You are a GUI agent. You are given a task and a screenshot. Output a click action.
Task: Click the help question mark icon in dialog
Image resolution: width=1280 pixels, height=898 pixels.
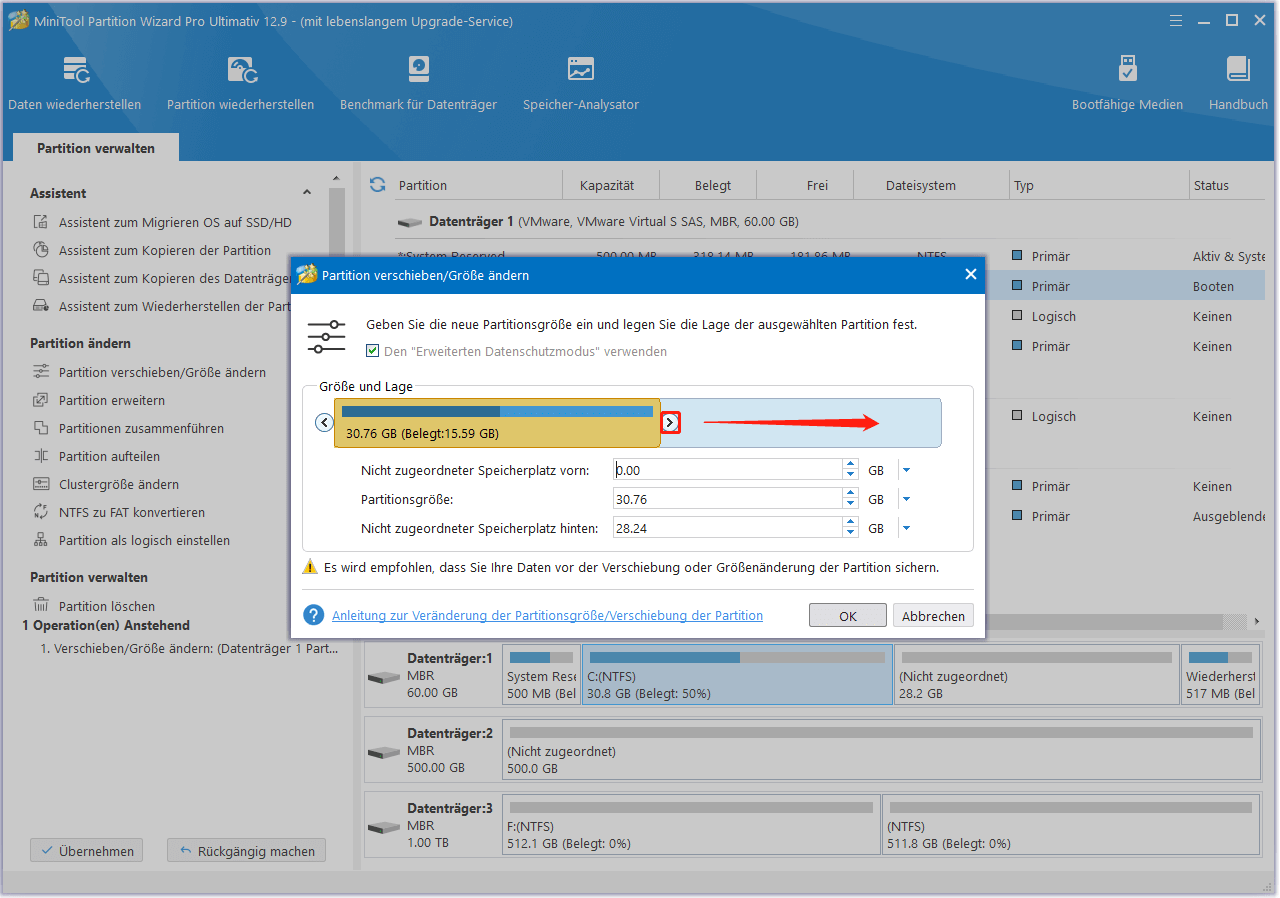pos(314,615)
